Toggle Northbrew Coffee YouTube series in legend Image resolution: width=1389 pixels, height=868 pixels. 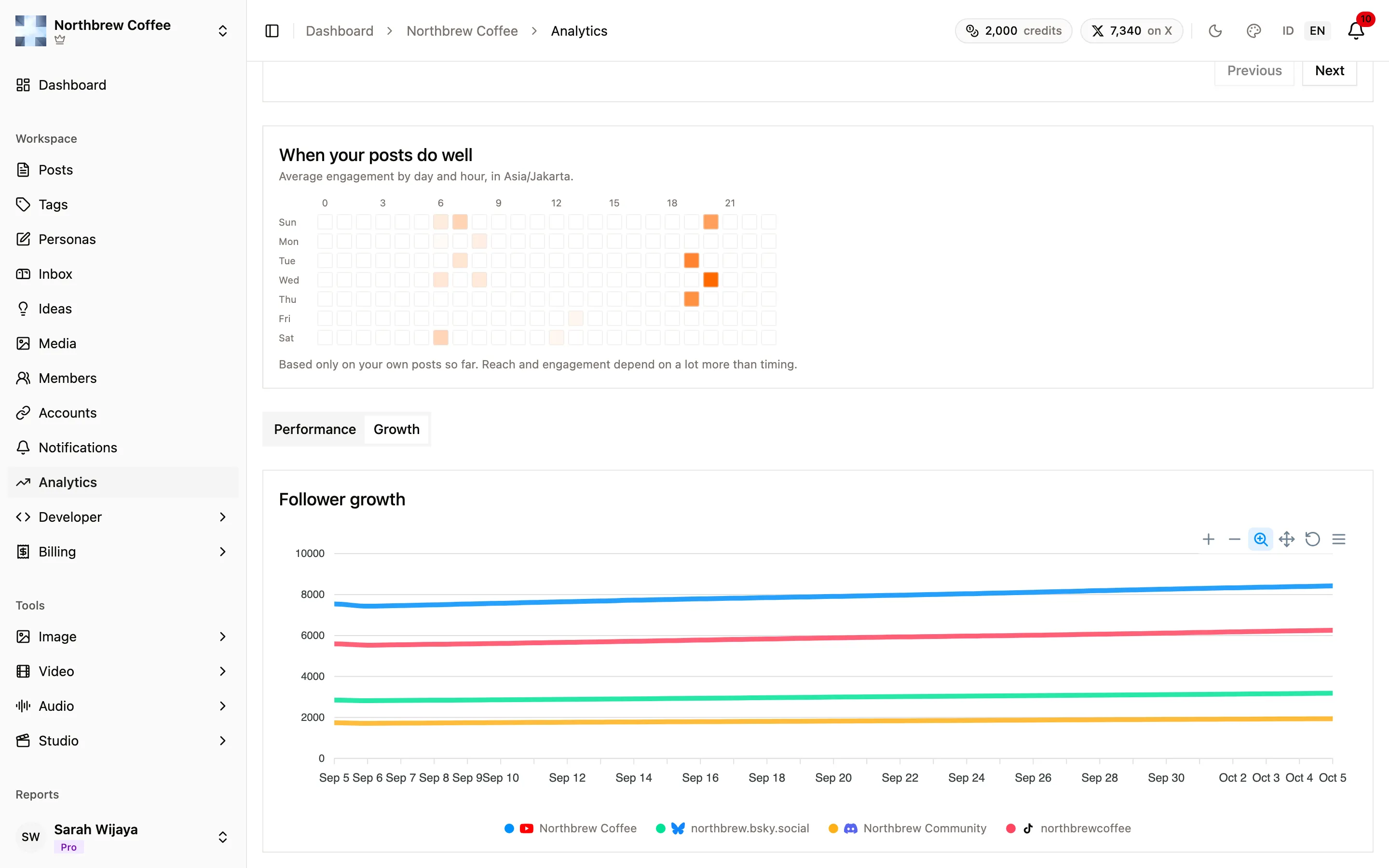tap(571, 828)
